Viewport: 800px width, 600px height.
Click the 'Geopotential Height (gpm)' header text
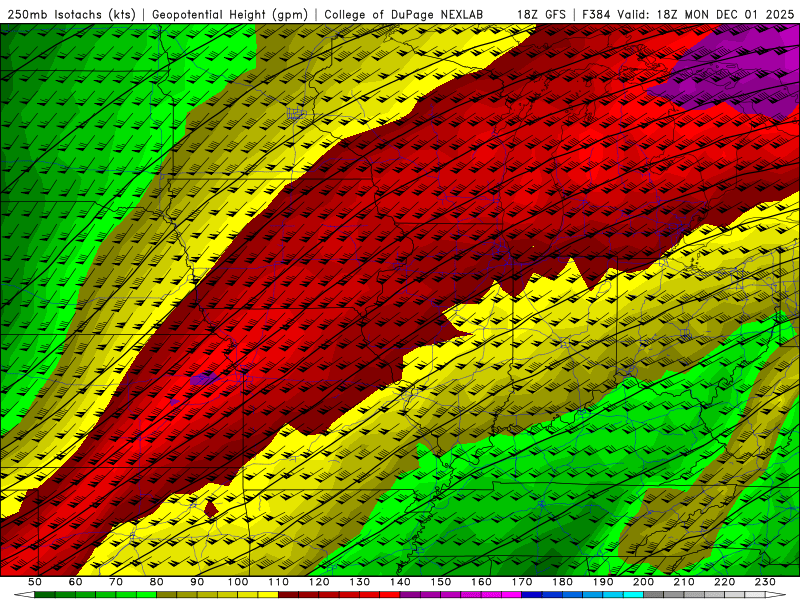(230, 14)
